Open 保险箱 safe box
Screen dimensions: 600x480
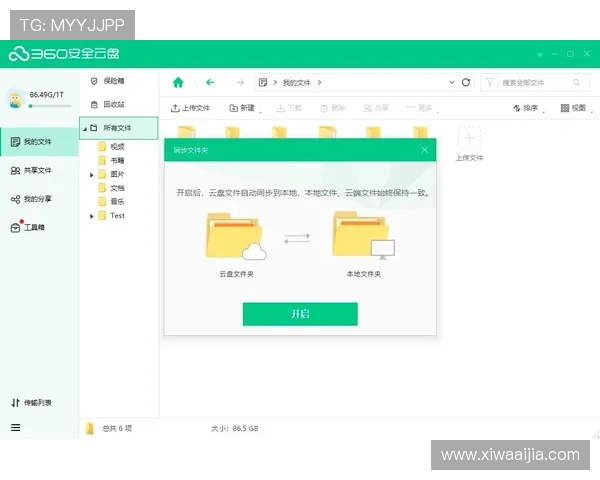(108, 81)
